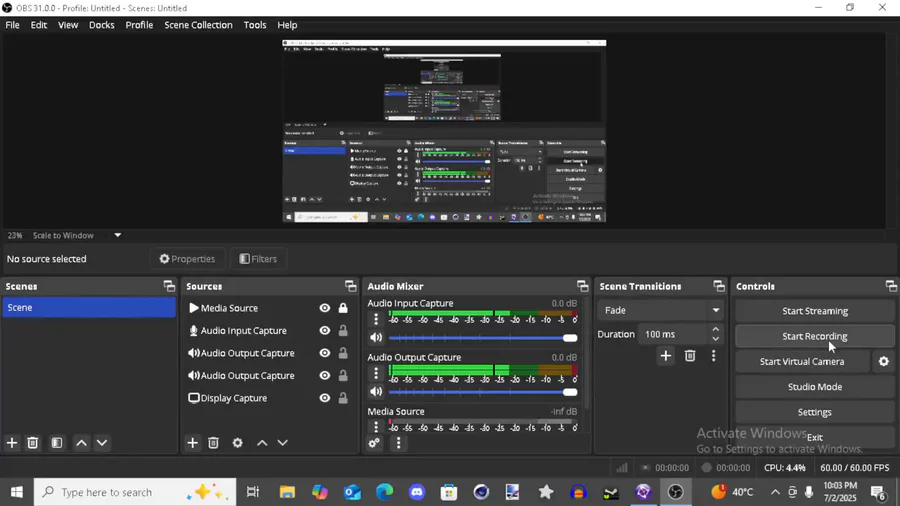Pop out the Audio Mixer dock
900x506 pixels.
tap(583, 286)
